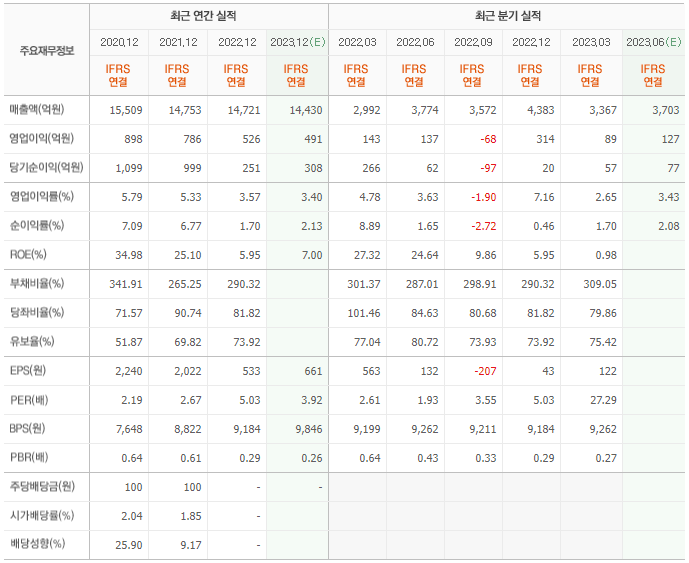
Task: Click the 유보율(%) row label
Action: pyautogui.click(x=32, y=341)
